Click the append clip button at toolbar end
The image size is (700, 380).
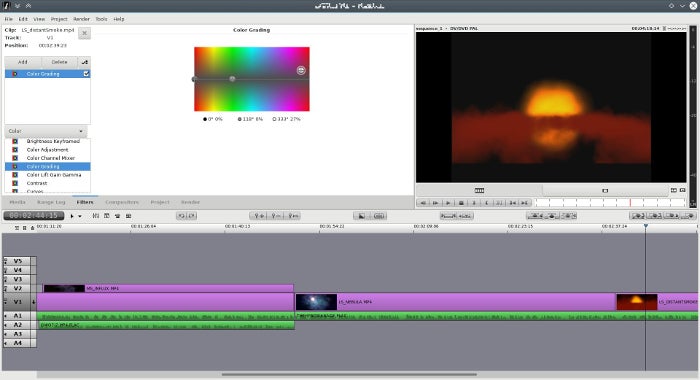[x=689, y=216]
